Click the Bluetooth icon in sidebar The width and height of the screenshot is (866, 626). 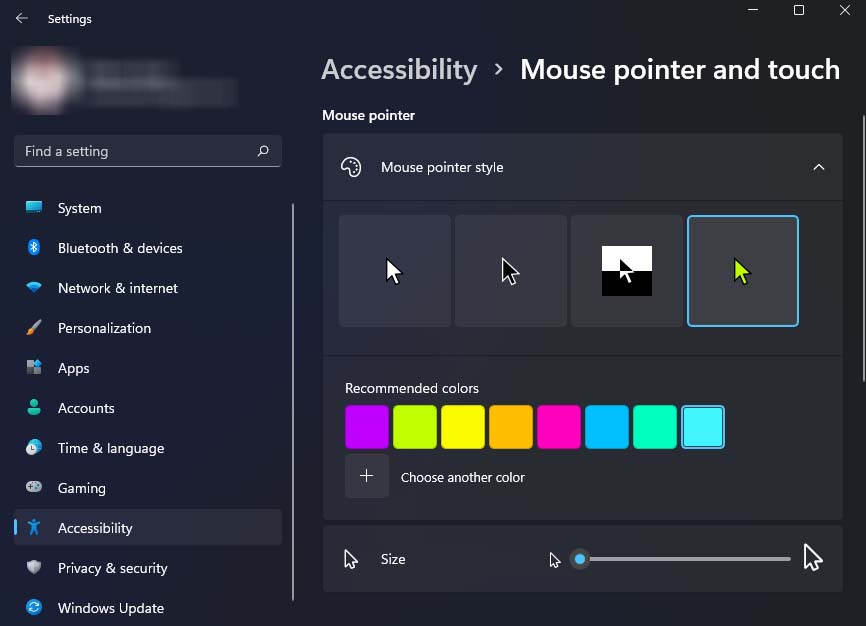(34, 248)
